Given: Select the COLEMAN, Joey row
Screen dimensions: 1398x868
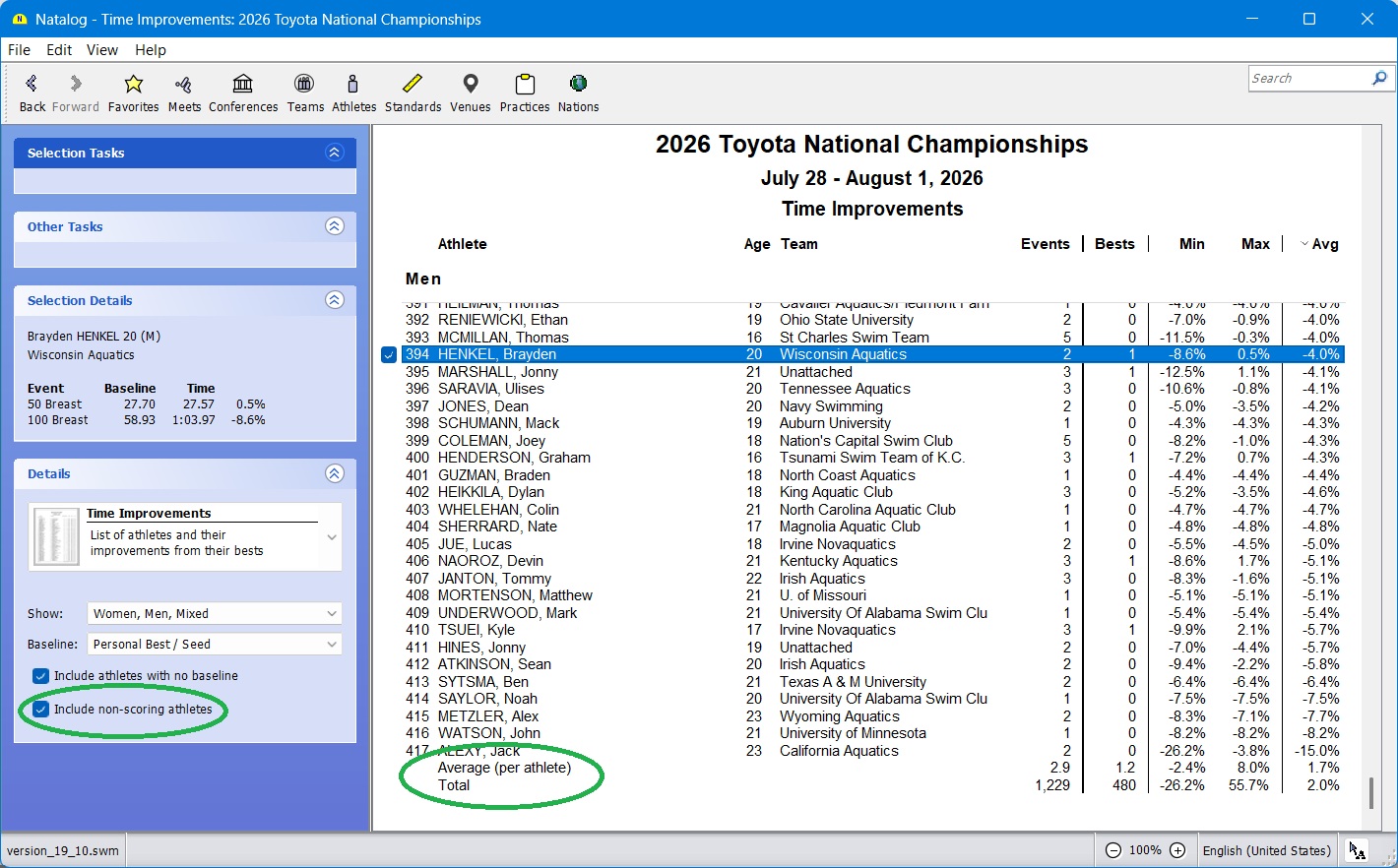Looking at the screenshot, I should click(x=873, y=441).
